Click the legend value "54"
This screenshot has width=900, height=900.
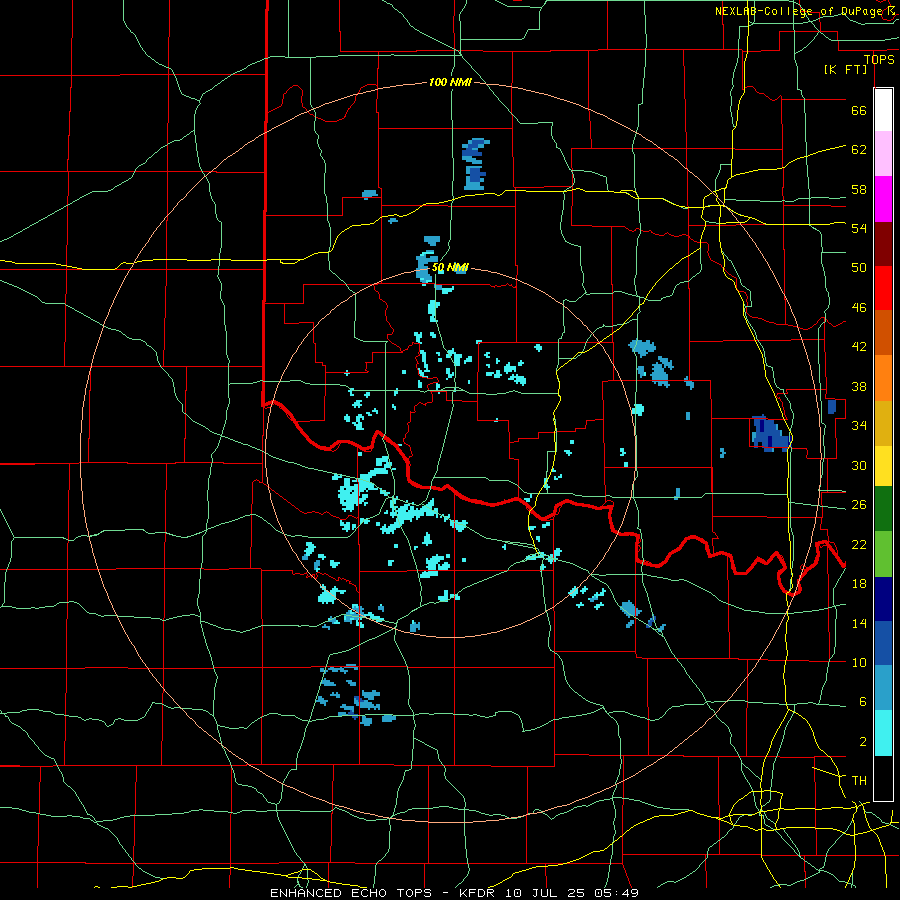pos(859,228)
